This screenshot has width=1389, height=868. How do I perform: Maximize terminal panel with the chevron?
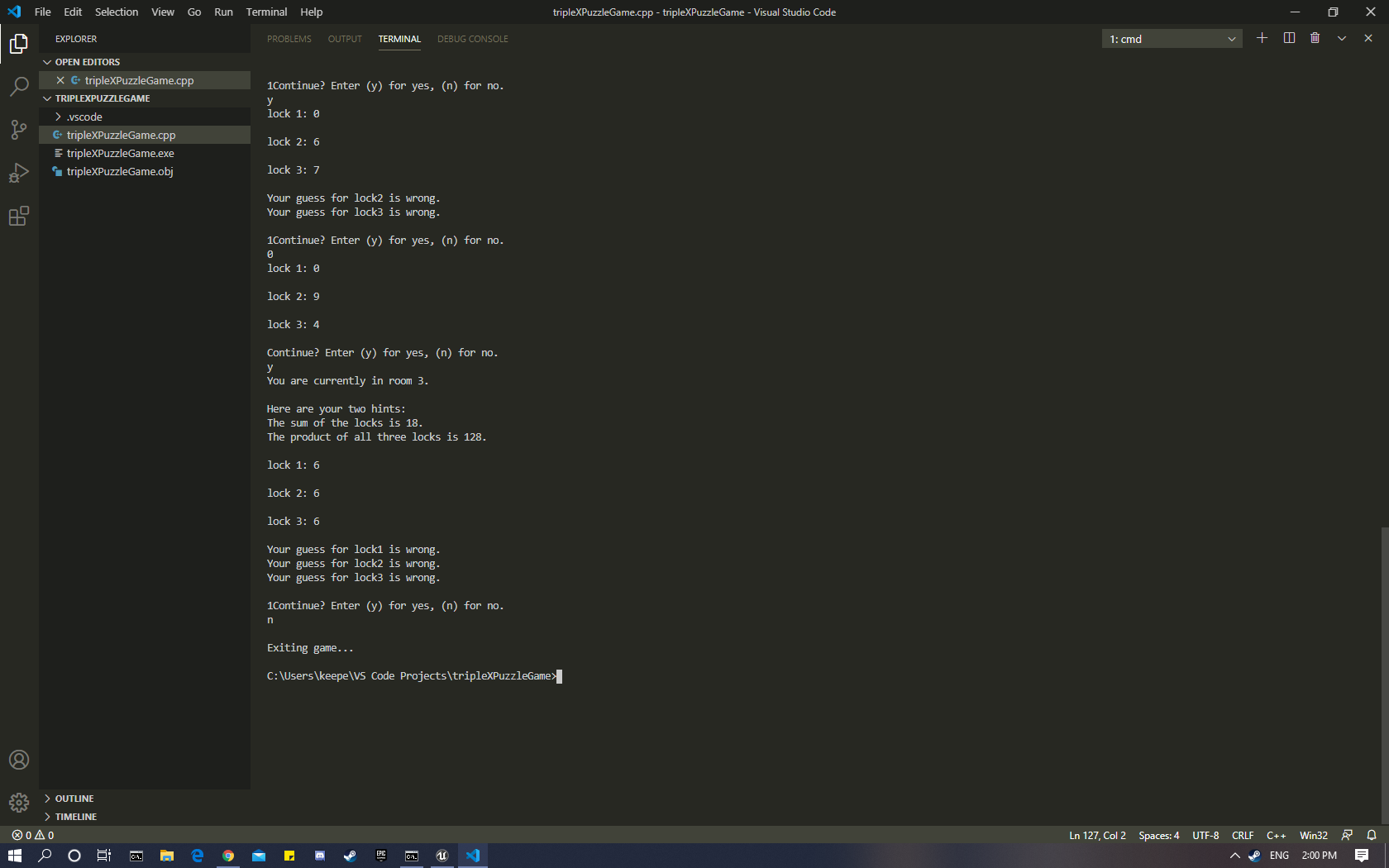[x=1342, y=38]
